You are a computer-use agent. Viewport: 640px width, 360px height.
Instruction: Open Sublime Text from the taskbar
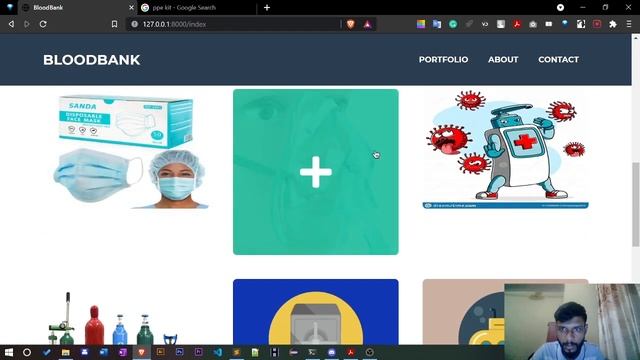(x=236, y=352)
